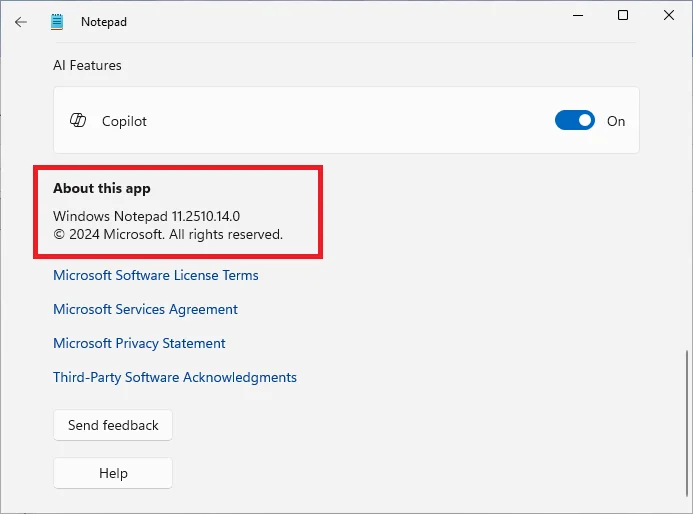Open Microsoft Software License Terms link
This screenshot has height=514, width=693.
tap(156, 275)
